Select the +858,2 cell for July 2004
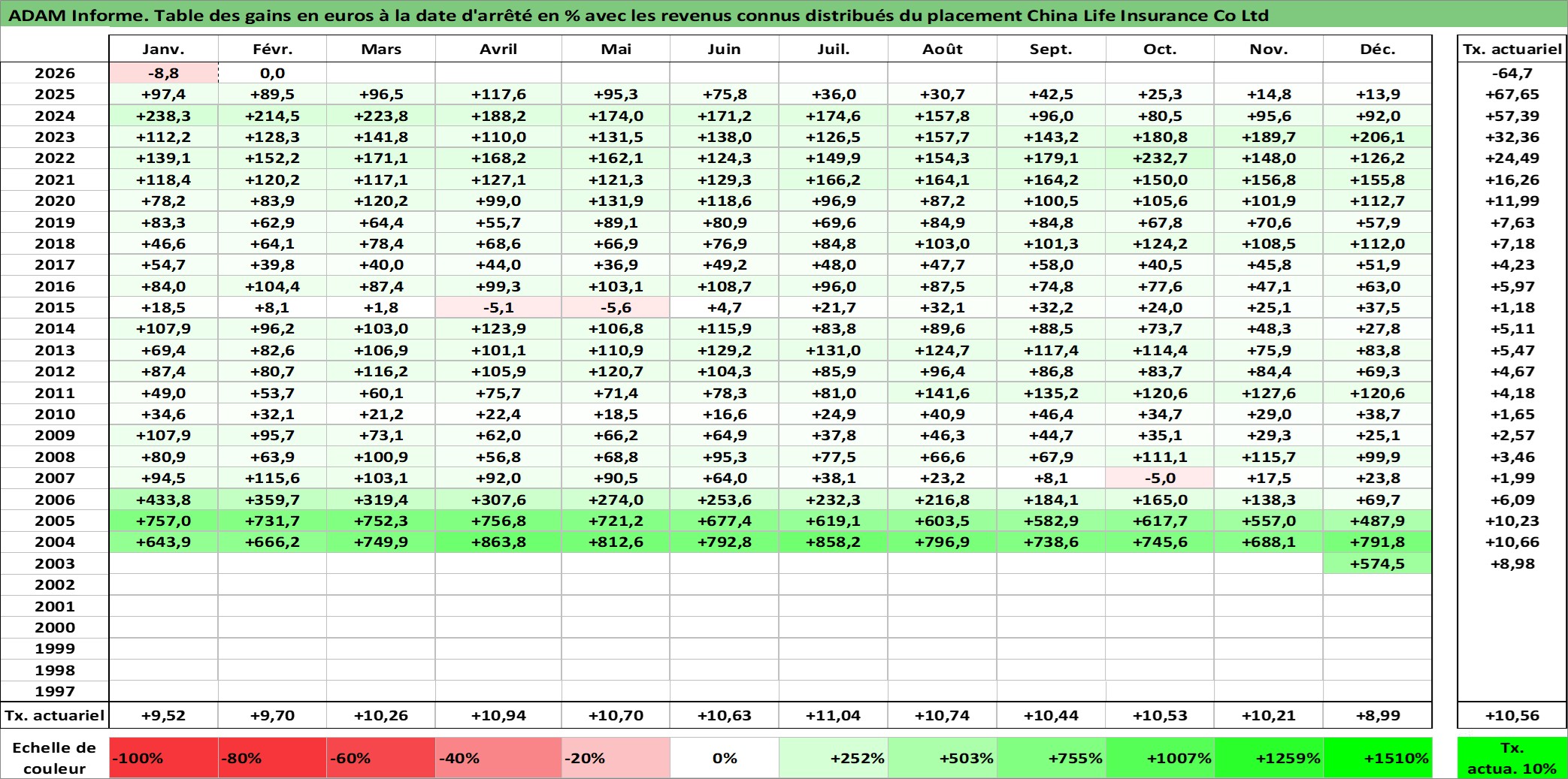Image resolution: width=1568 pixels, height=779 pixels. [834, 542]
